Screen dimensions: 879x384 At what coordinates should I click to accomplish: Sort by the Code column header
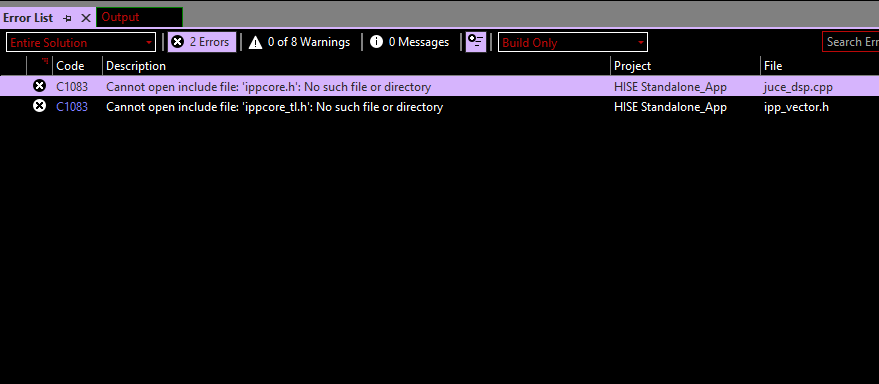tap(77, 66)
